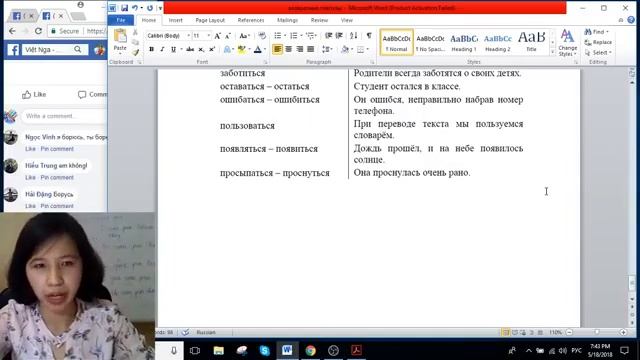Screen dimensions: 640x360
Task: Click the Change Styles icon
Action: (567, 42)
